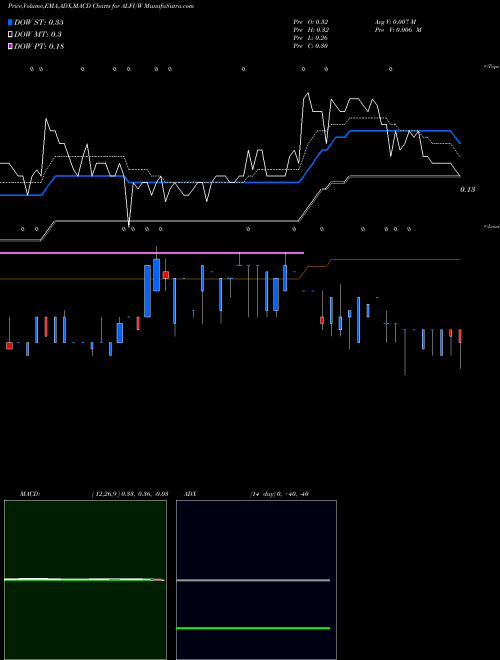Image resolution: width=500 pixels, height=660 pixels.
Task: Click the chart title for ALFUW MunafaSutra.com
Action: [101, 6]
